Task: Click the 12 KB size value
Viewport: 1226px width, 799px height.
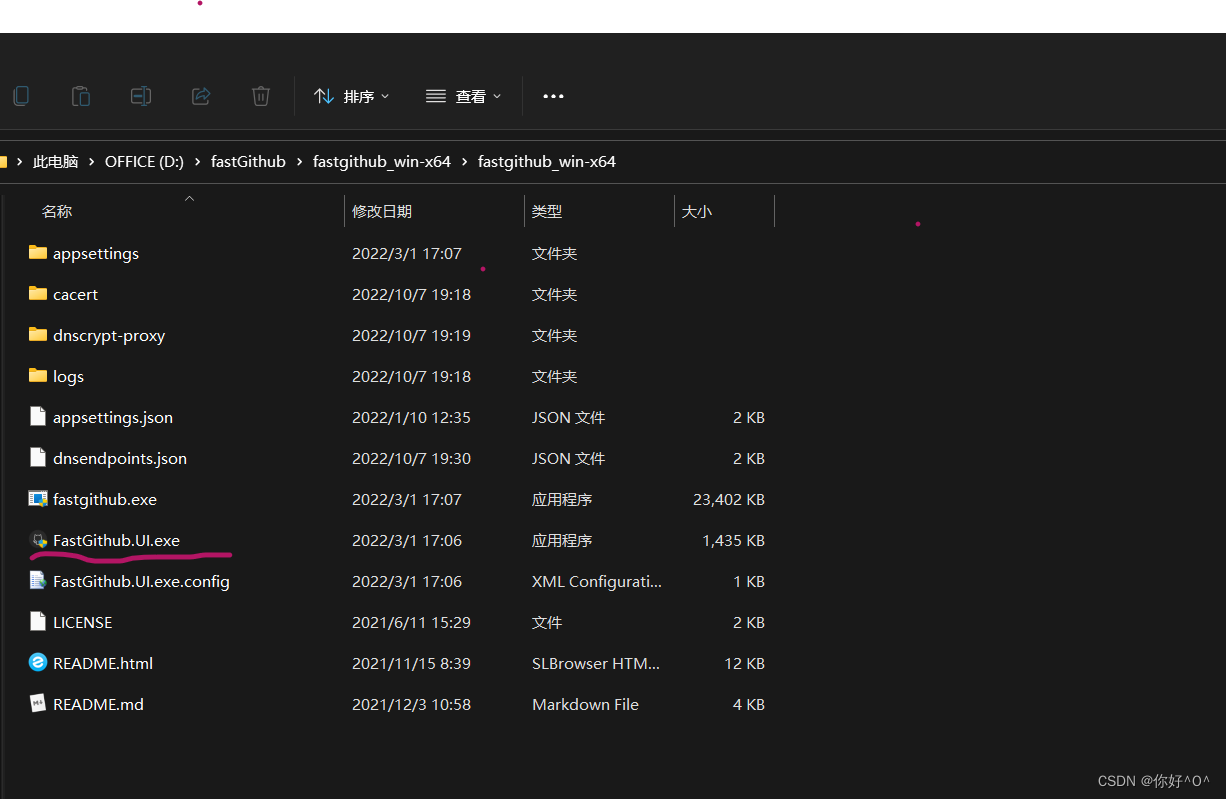Action: (x=745, y=663)
